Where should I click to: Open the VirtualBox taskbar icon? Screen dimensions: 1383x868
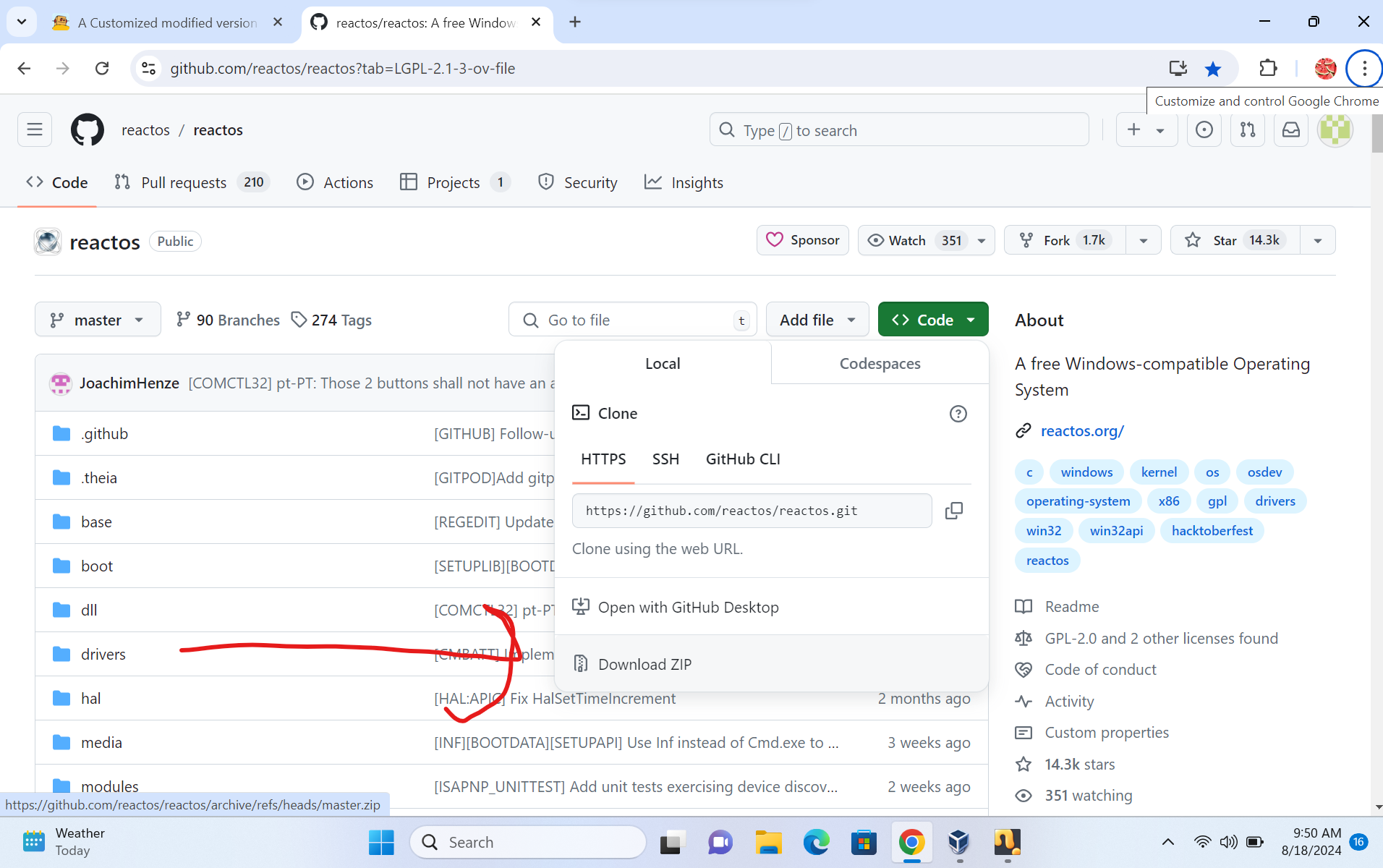(959, 842)
